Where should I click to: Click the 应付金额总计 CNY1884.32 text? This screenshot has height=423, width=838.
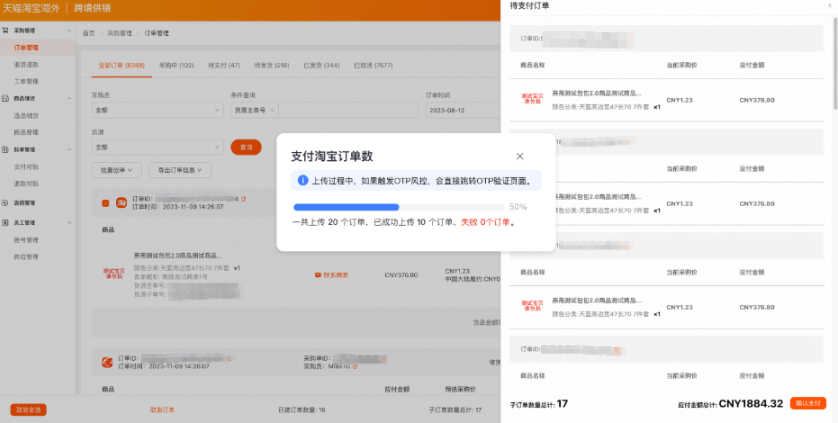pos(731,404)
